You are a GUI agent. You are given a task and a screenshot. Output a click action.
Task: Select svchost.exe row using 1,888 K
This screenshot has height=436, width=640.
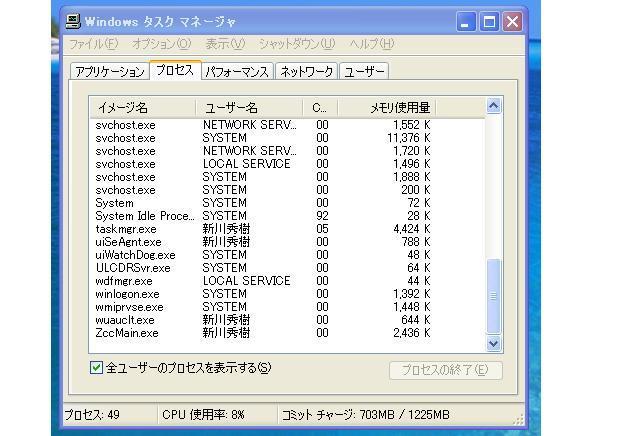coord(287,177)
